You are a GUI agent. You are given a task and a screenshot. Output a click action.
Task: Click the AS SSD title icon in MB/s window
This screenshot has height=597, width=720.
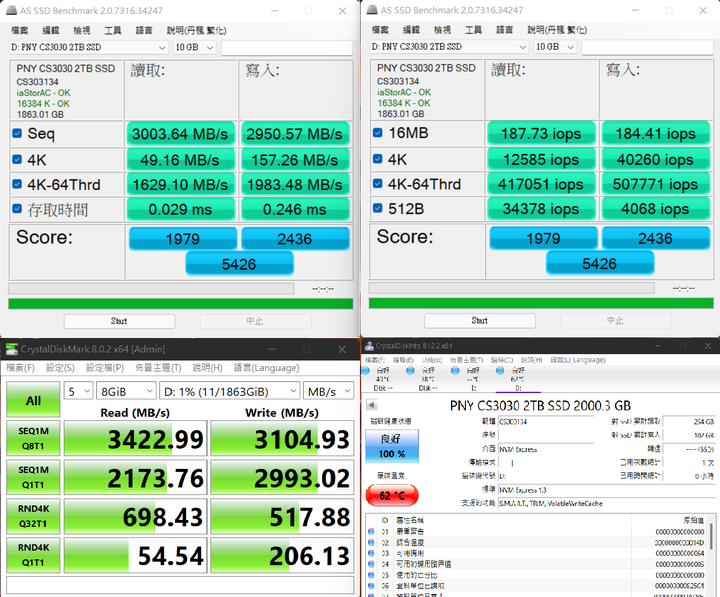point(12,10)
